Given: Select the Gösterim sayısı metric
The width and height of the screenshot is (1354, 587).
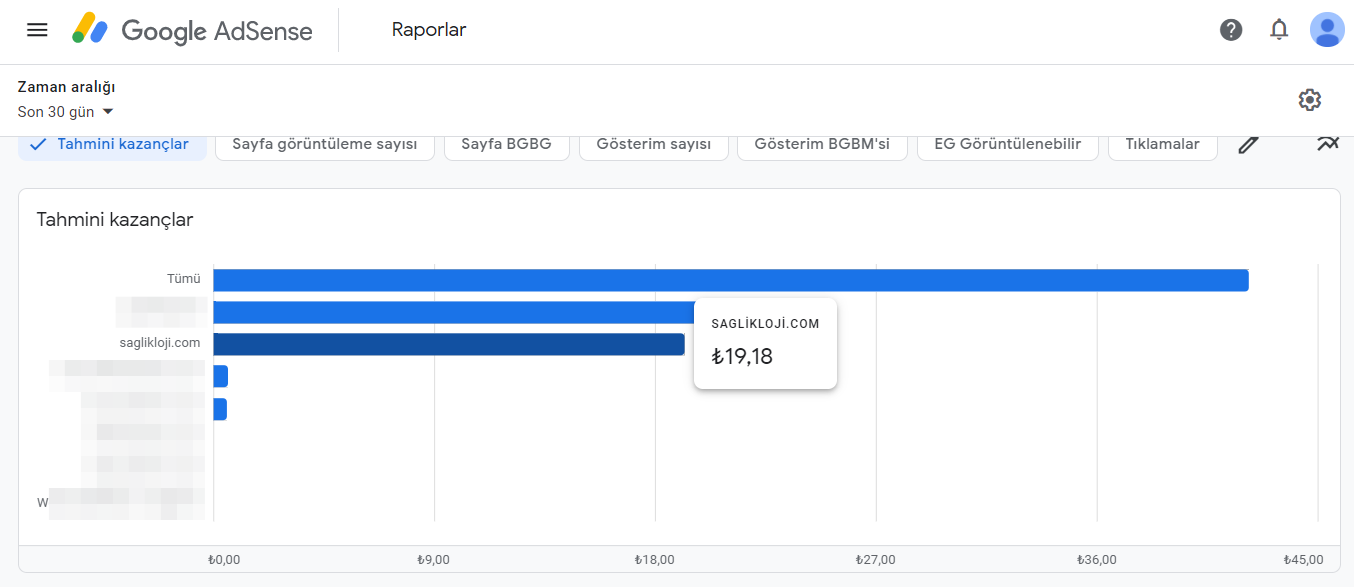Looking at the screenshot, I should pyautogui.click(x=654, y=144).
